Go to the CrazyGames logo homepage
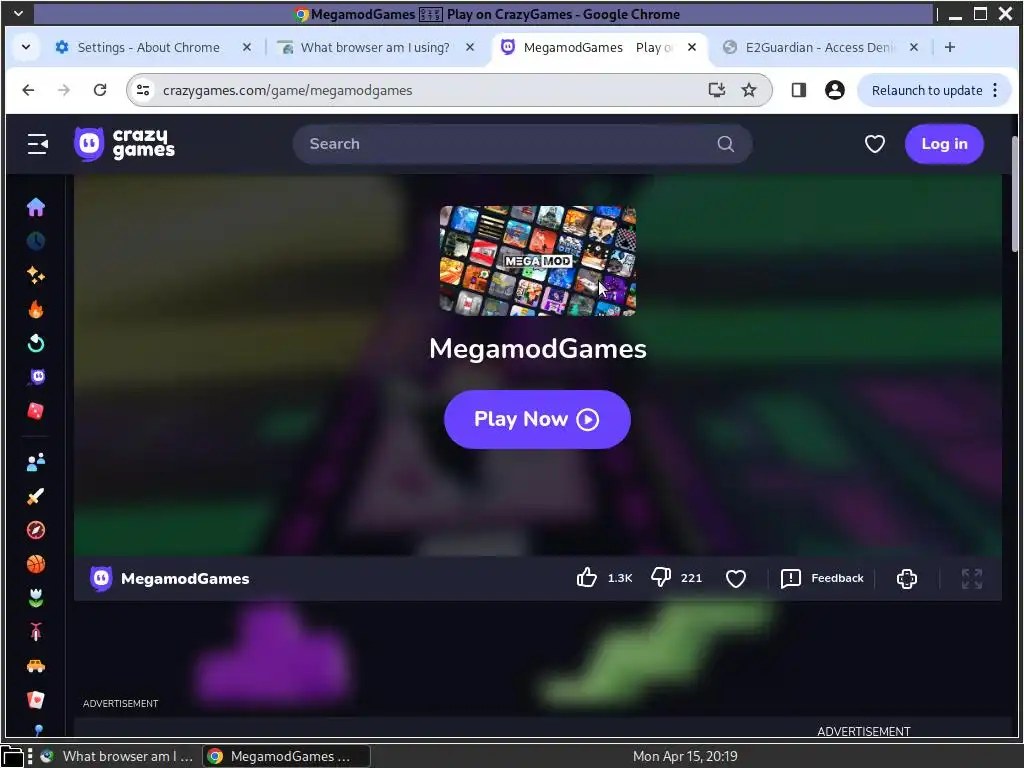 click(124, 144)
